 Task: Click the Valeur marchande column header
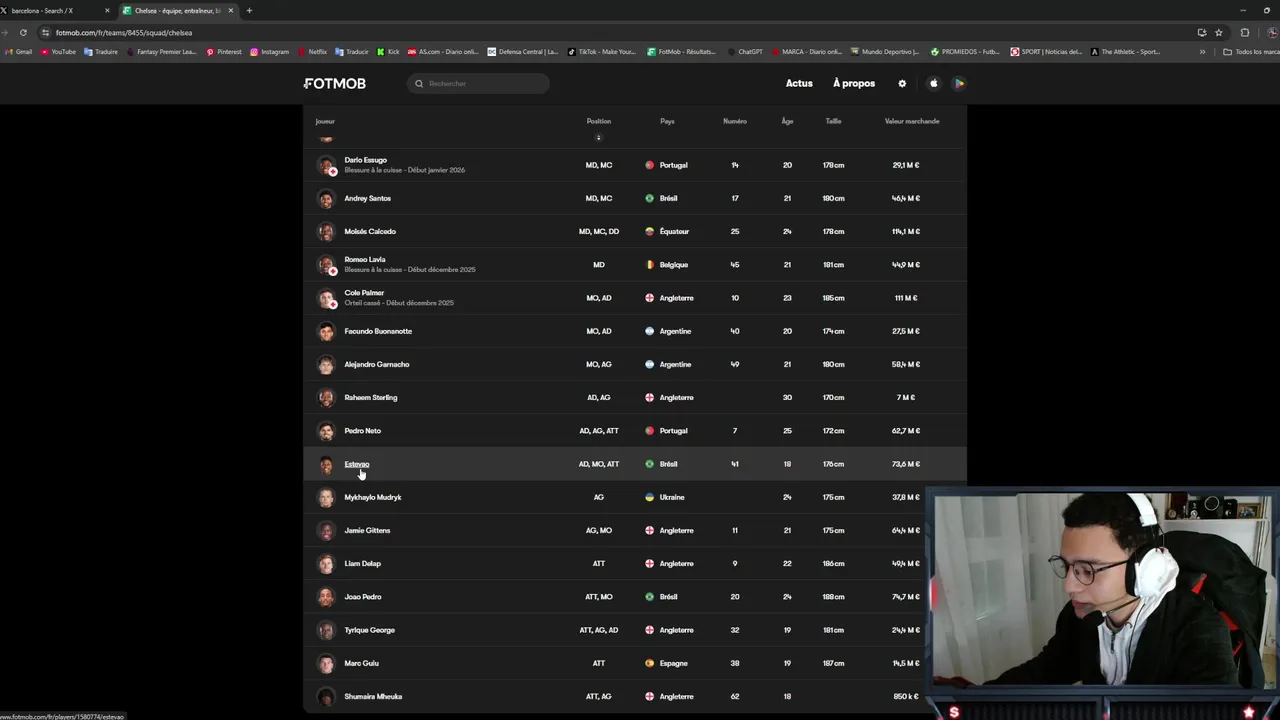tap(912, 121)
